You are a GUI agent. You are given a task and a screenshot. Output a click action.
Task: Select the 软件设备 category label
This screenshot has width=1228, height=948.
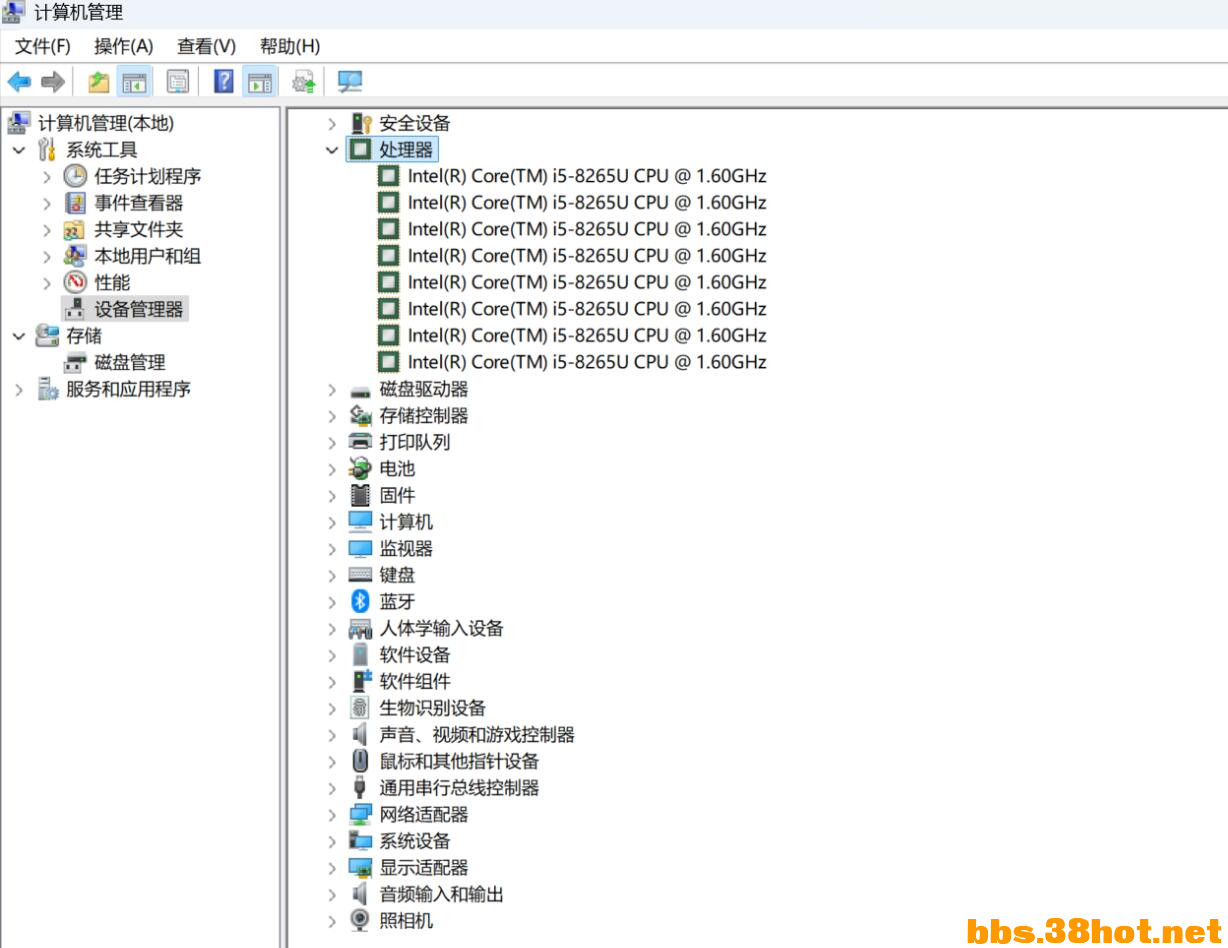tap(415, 655)
